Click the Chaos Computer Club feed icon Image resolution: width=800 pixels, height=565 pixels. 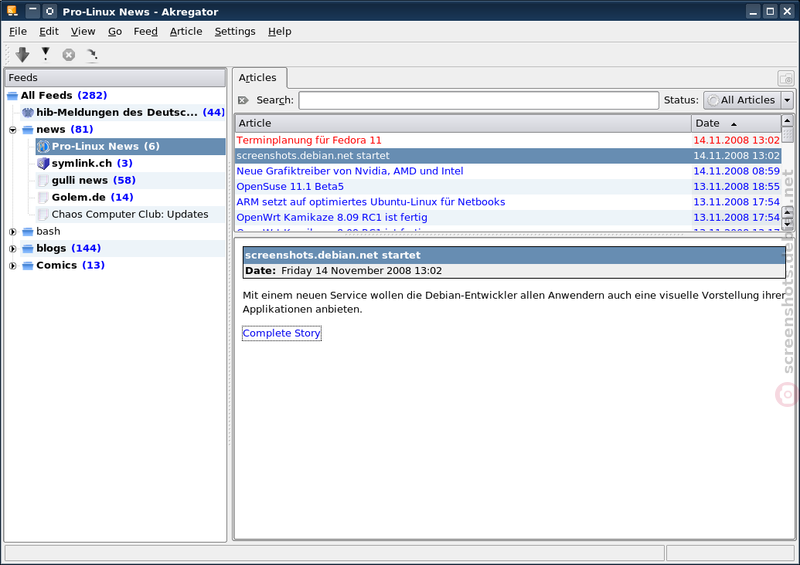pyautogui.click(x=43, y=214)
